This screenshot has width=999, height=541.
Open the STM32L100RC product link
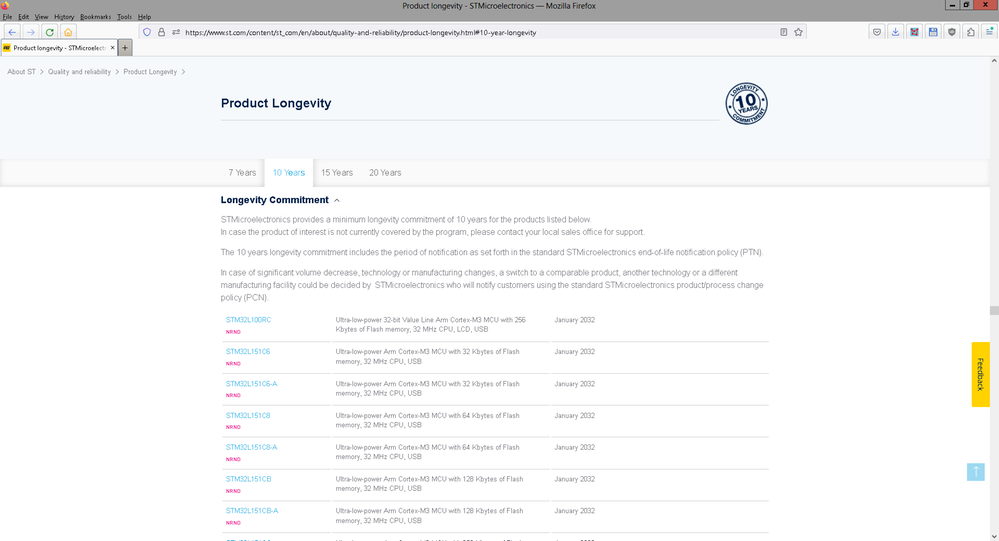(248, 320)
